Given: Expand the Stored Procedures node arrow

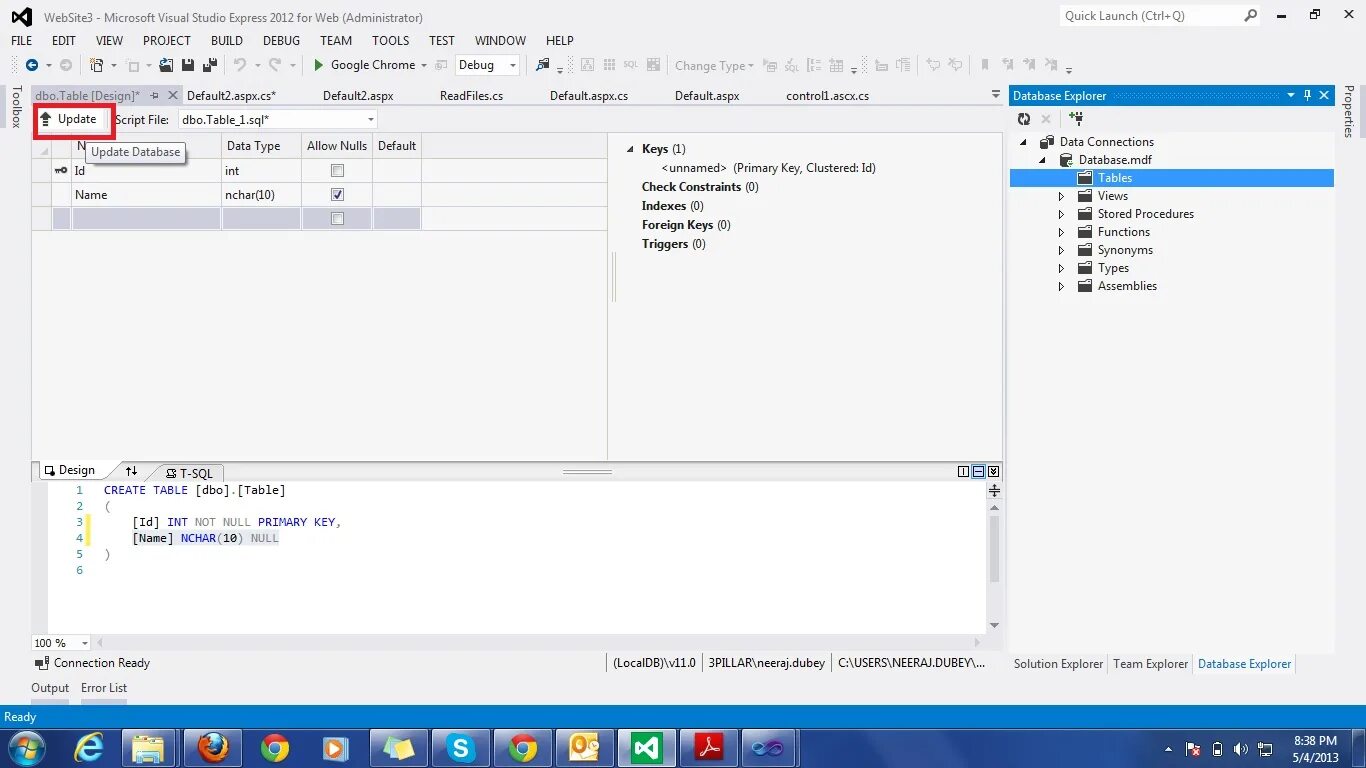Looking at the screenshot, I should pyautogui.click(x=1061, y=214).
